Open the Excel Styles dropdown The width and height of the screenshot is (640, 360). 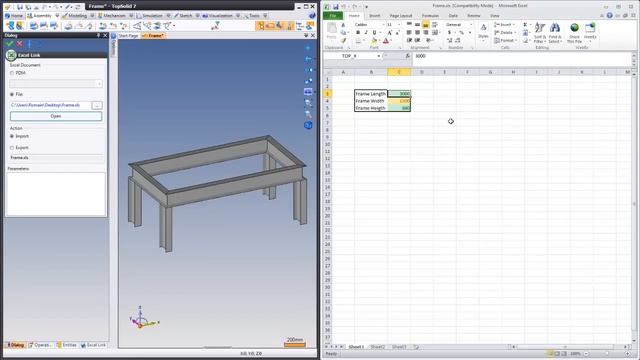point(483,32)
